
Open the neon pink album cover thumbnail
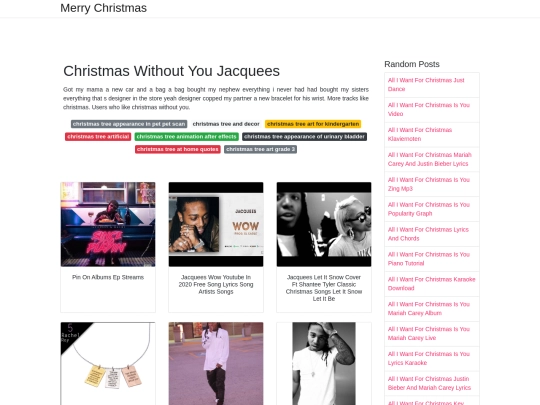click(x=108, y=224)
